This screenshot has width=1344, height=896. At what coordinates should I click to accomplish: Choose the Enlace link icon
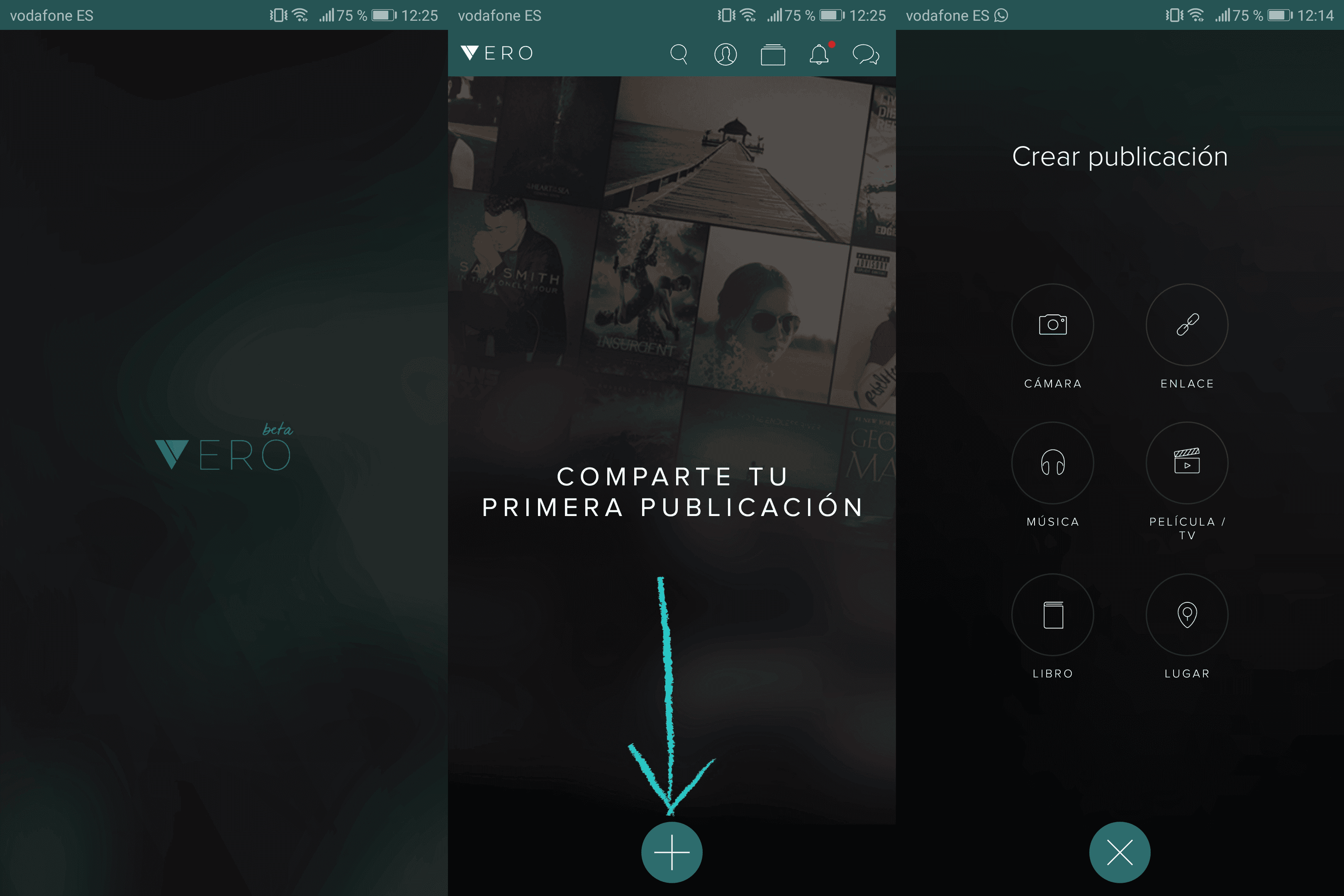(1187, 324)
